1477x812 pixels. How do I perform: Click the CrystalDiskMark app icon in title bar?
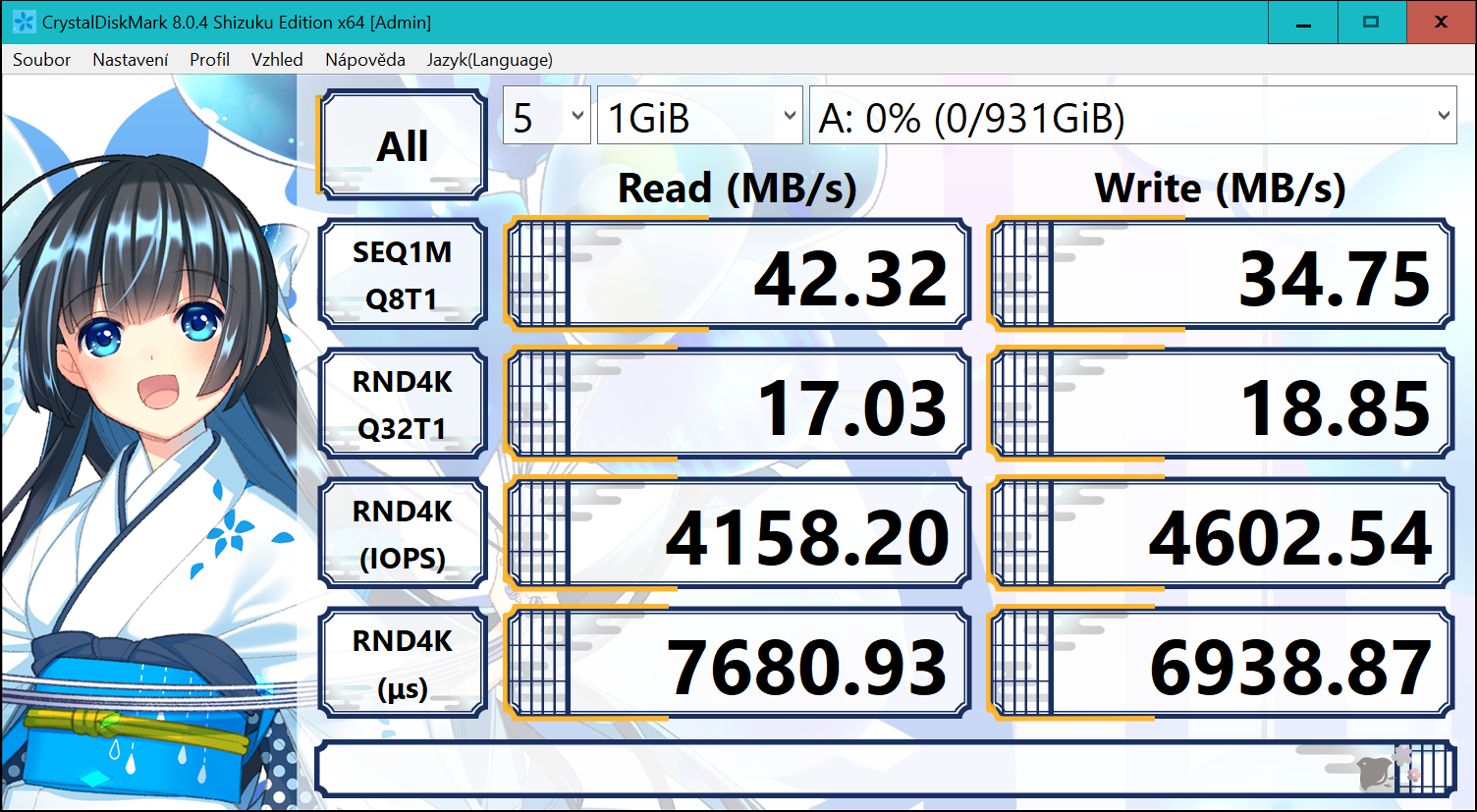[24, 22]
